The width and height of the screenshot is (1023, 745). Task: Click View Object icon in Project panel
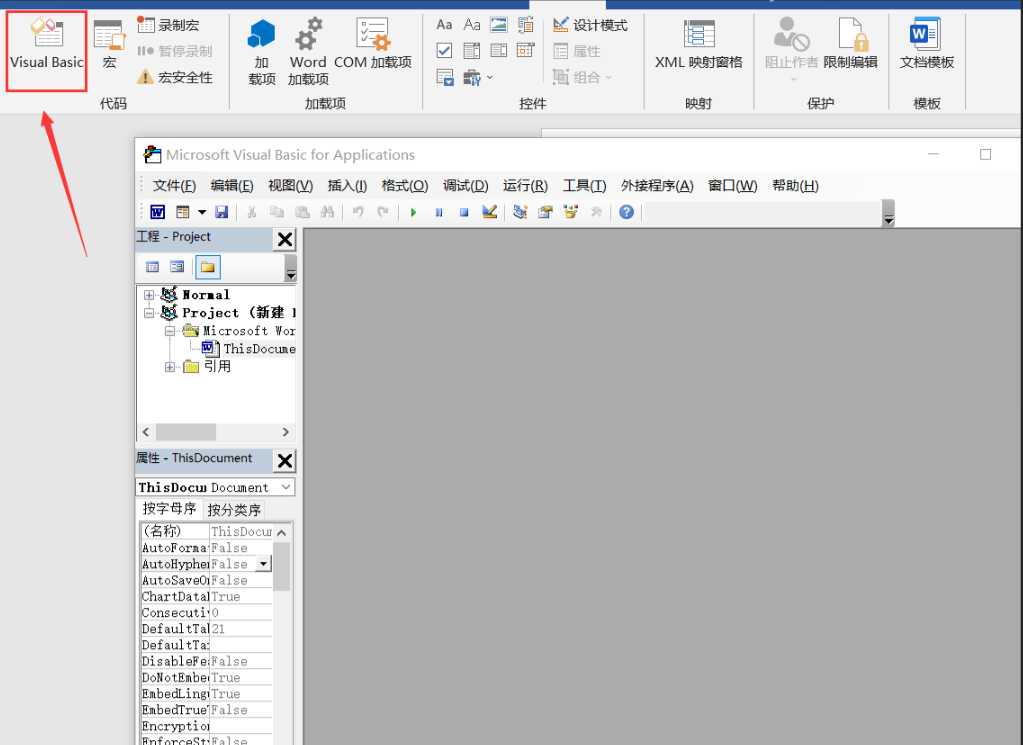pos(177,267)
